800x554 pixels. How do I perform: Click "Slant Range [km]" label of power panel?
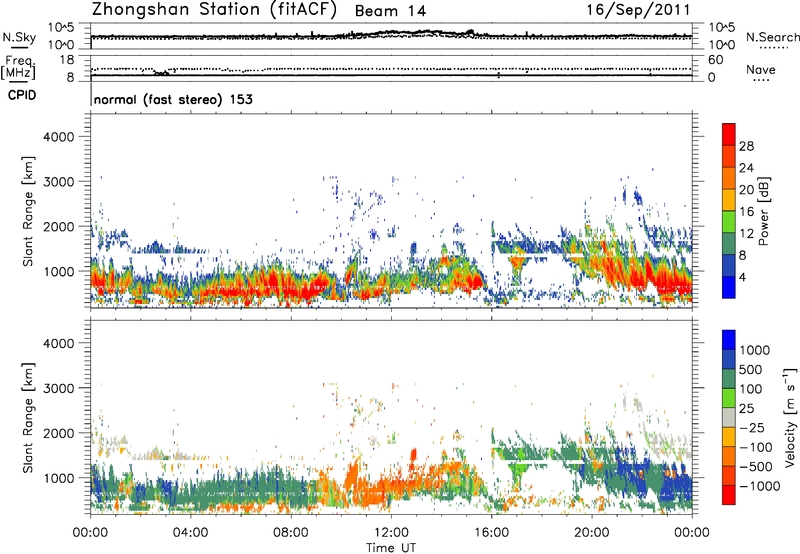coord(28,211)
